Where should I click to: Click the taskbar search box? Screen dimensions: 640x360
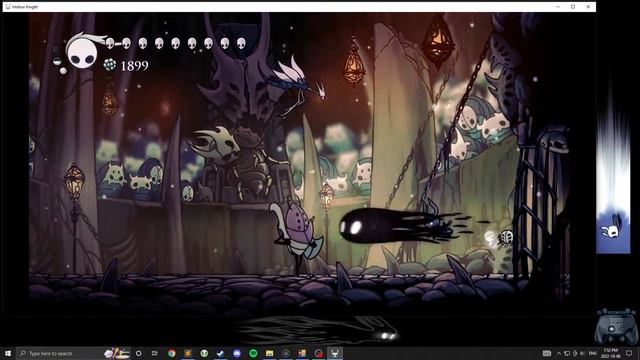point(74,353)
